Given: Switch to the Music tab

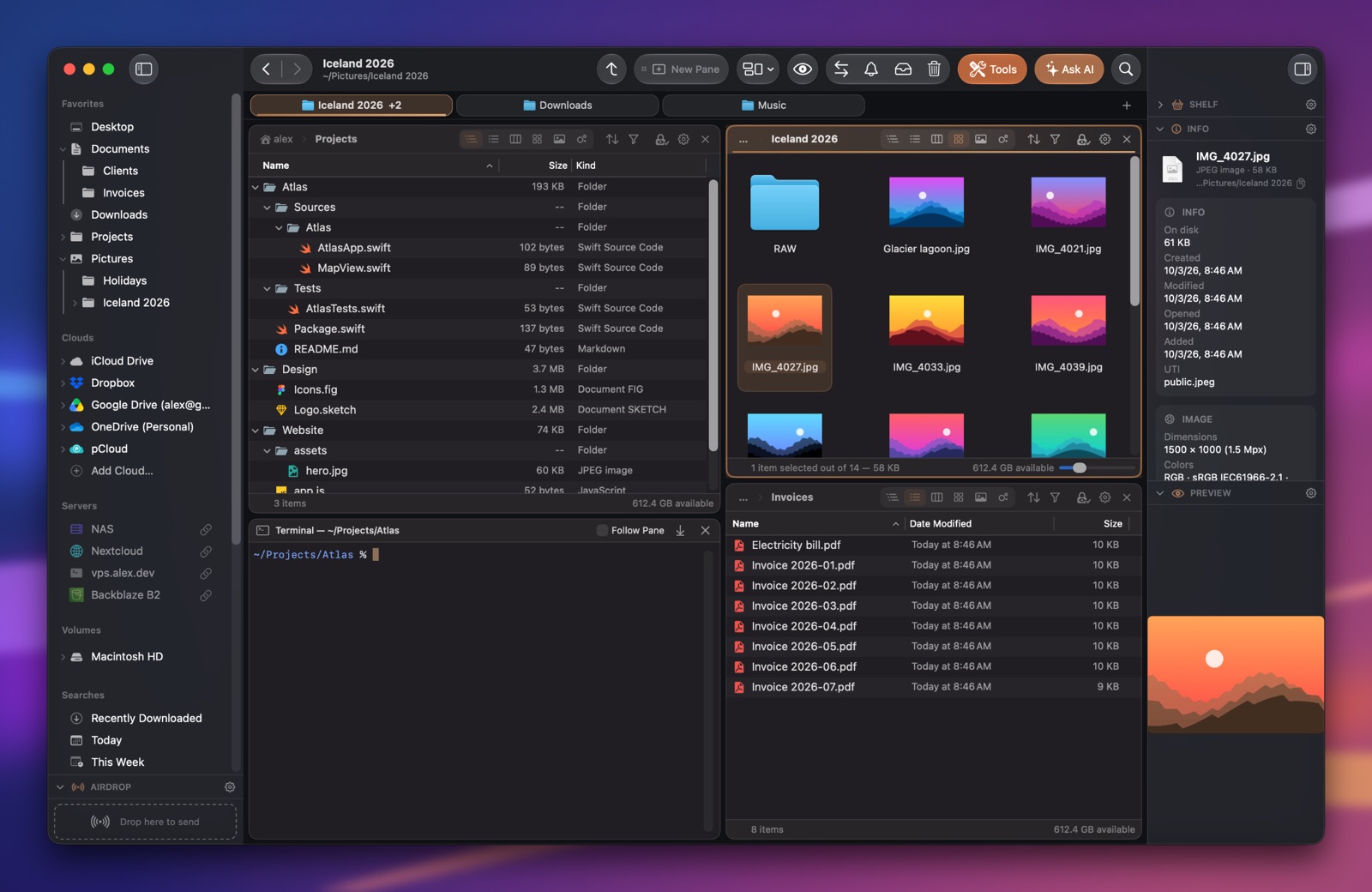Looking at the screenshot, I should point(763,105).
